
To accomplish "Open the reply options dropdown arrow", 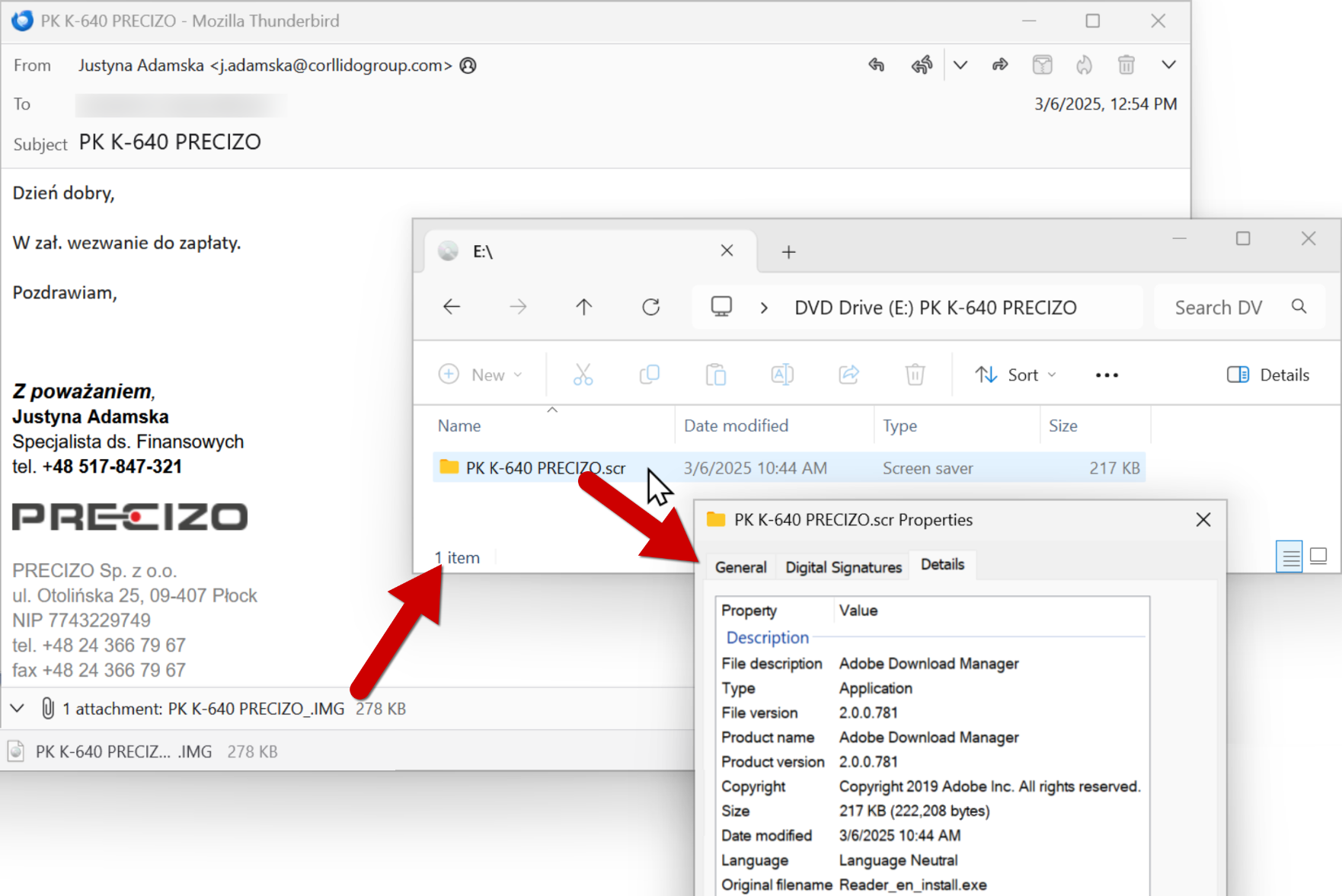I will [x=960, y=65].
